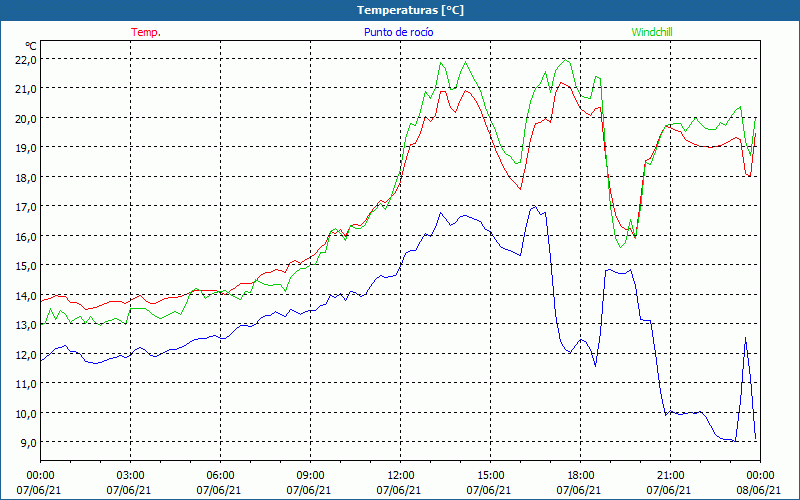Click the 15:00 time axis label
This screenshot has height=500, width=800.
[x=490, y=476]
